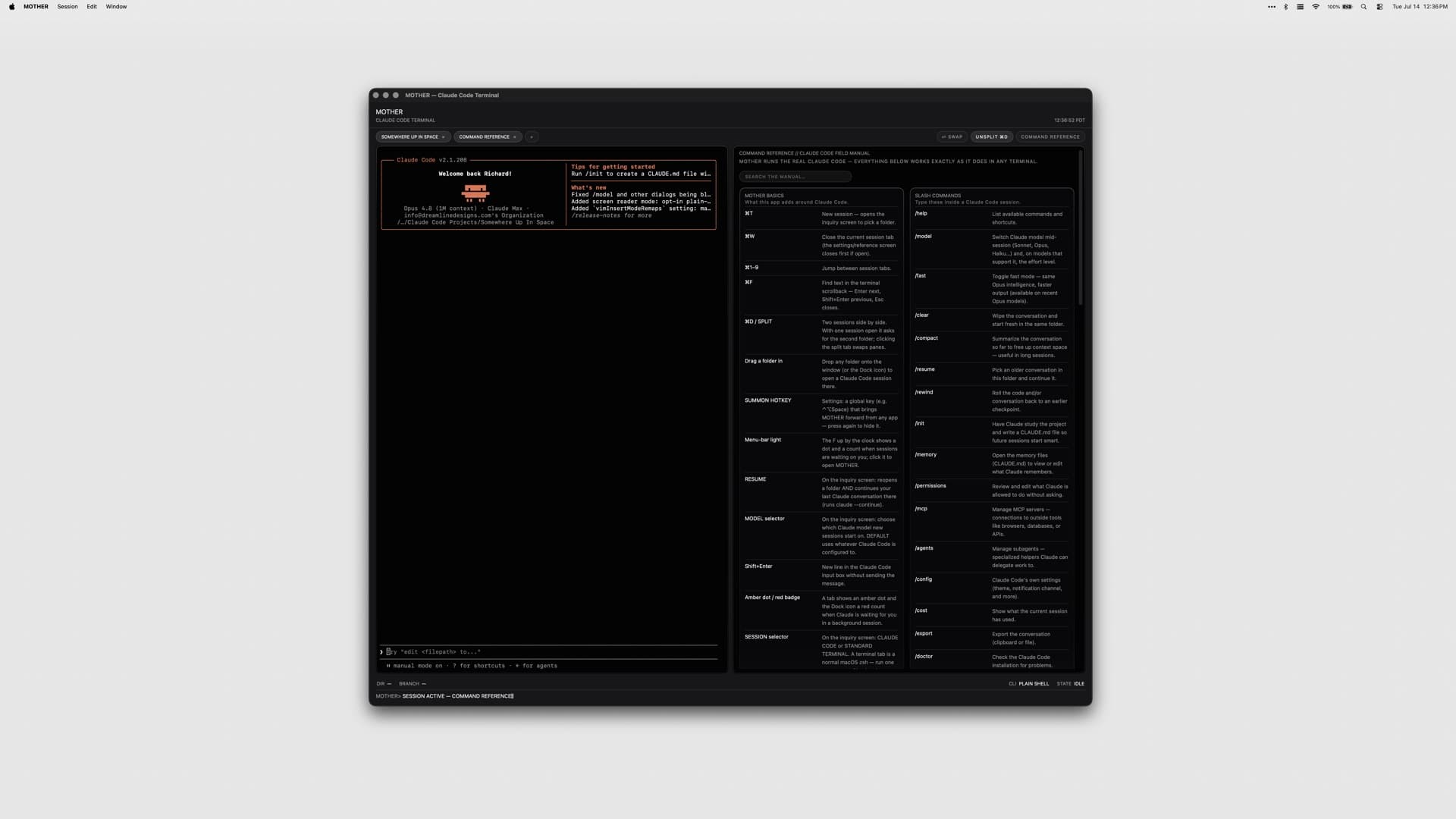Click the ⌘W close tab shortcut row
The height and width of the screenshot is (819, 1456).
tap(821, 245)
